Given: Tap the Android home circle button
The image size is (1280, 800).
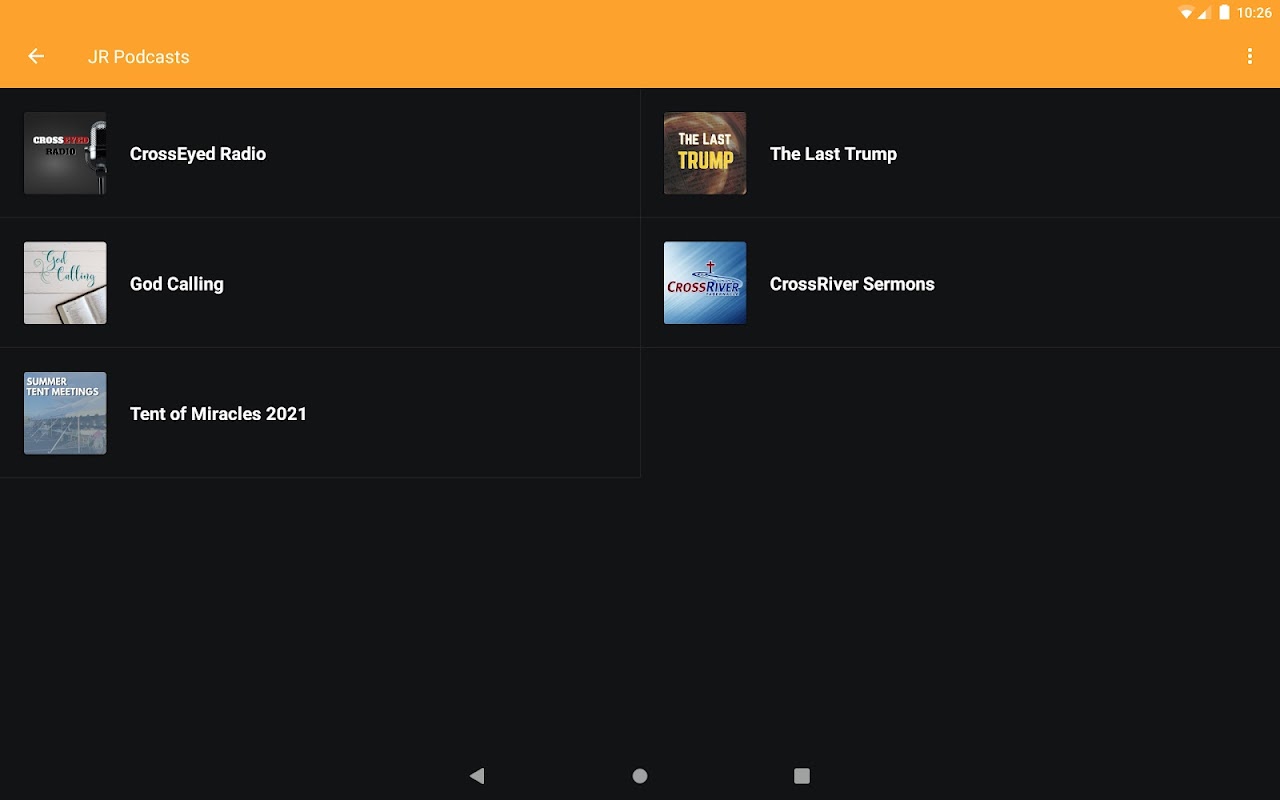Looking at the screenshot, I should 640,775.
